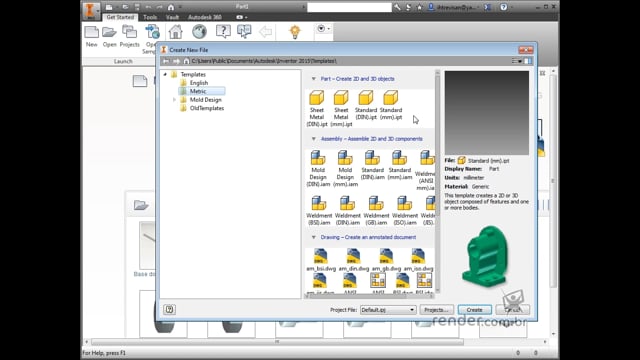Screen dimensions: 640x360
Task: Select the Weldment (BSI).iam template
Action: pos(319,210)
